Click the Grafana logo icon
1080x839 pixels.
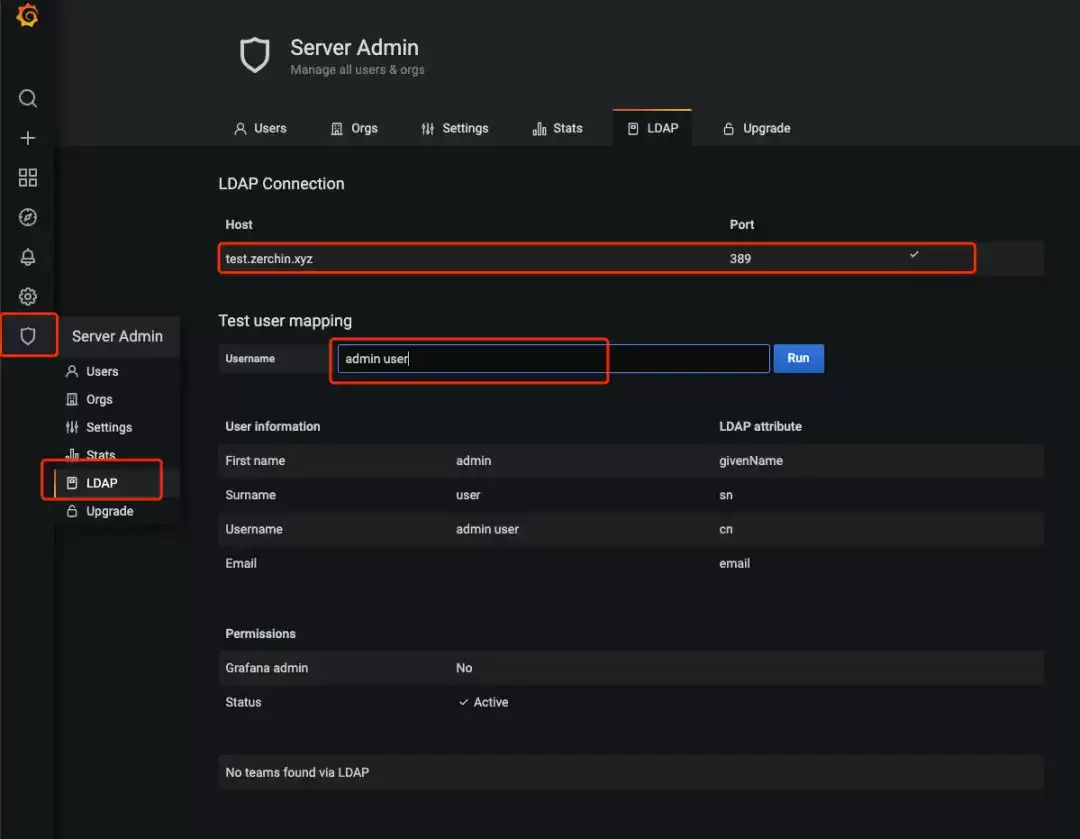(28, 14)
